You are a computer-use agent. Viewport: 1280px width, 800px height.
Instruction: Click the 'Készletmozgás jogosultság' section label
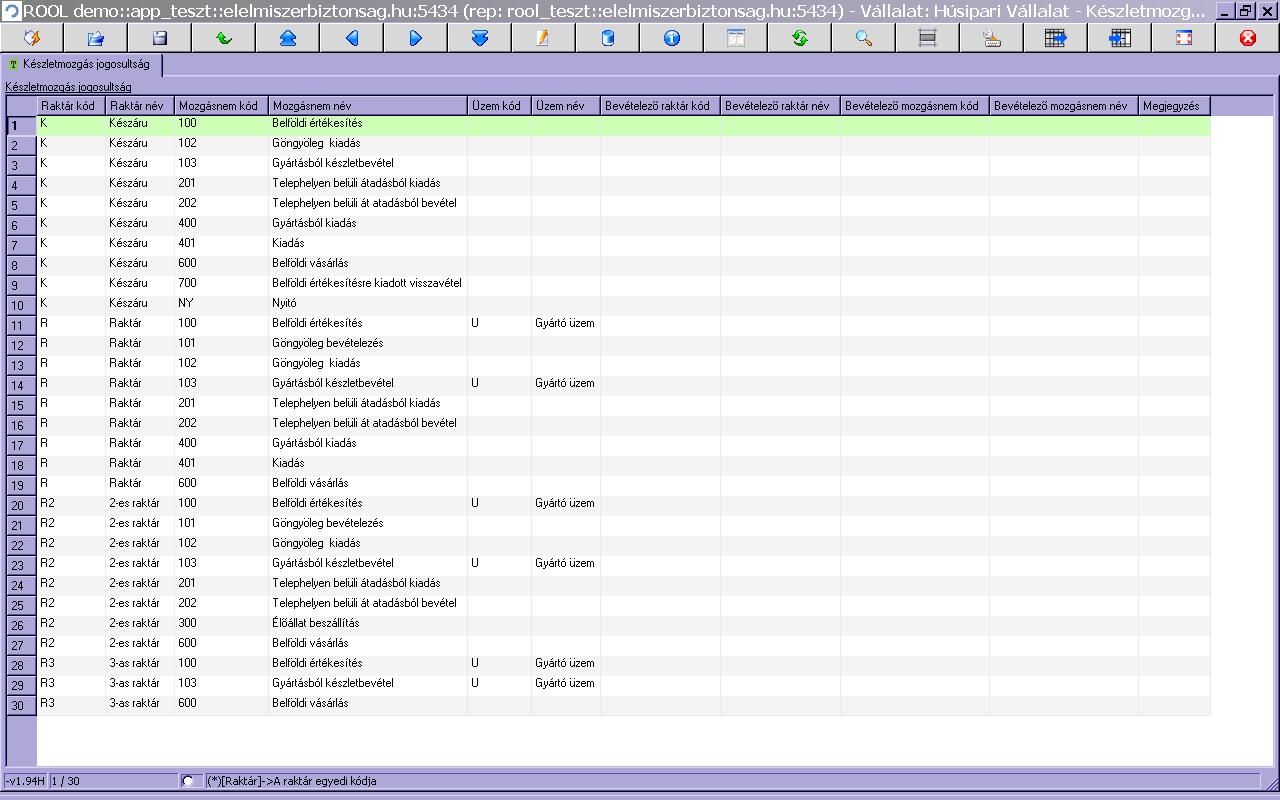pos(68,87)
